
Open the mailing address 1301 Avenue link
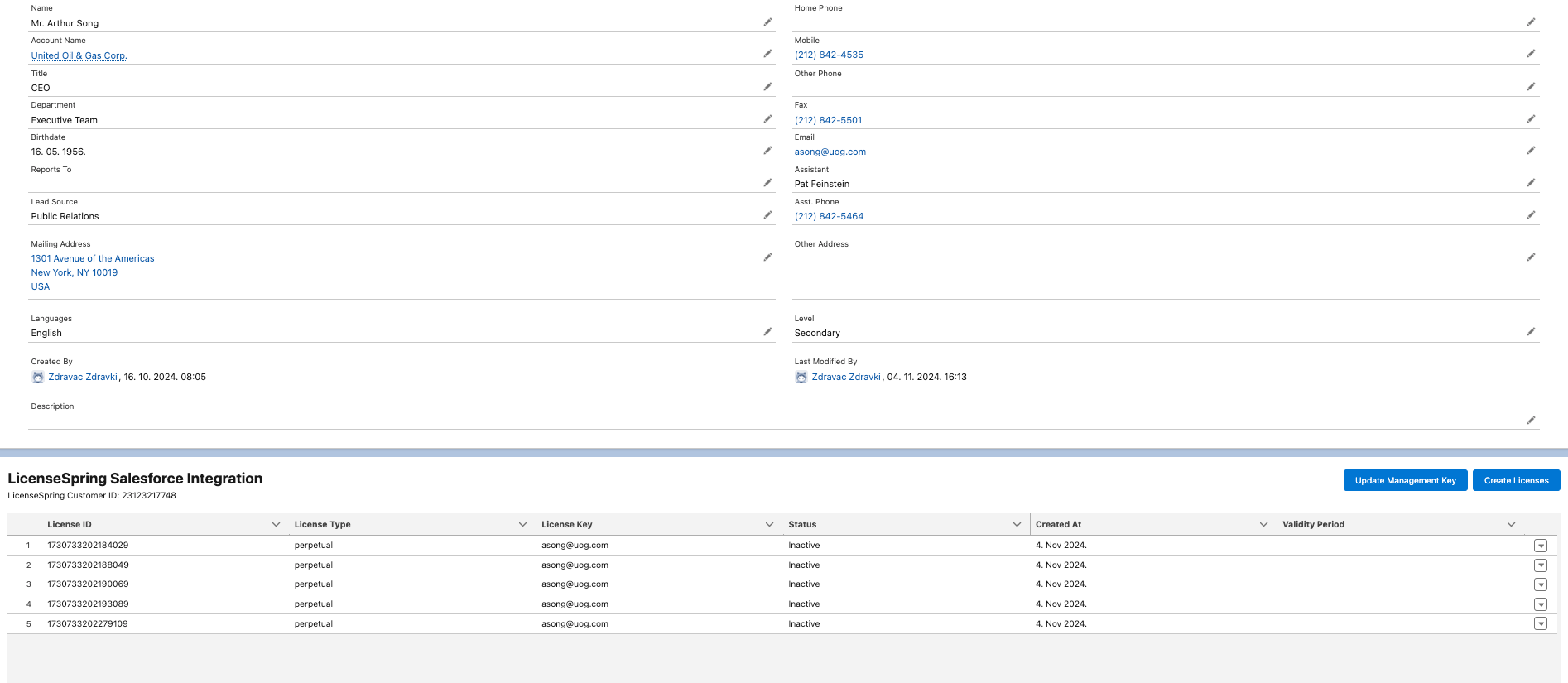coord(93,258)
